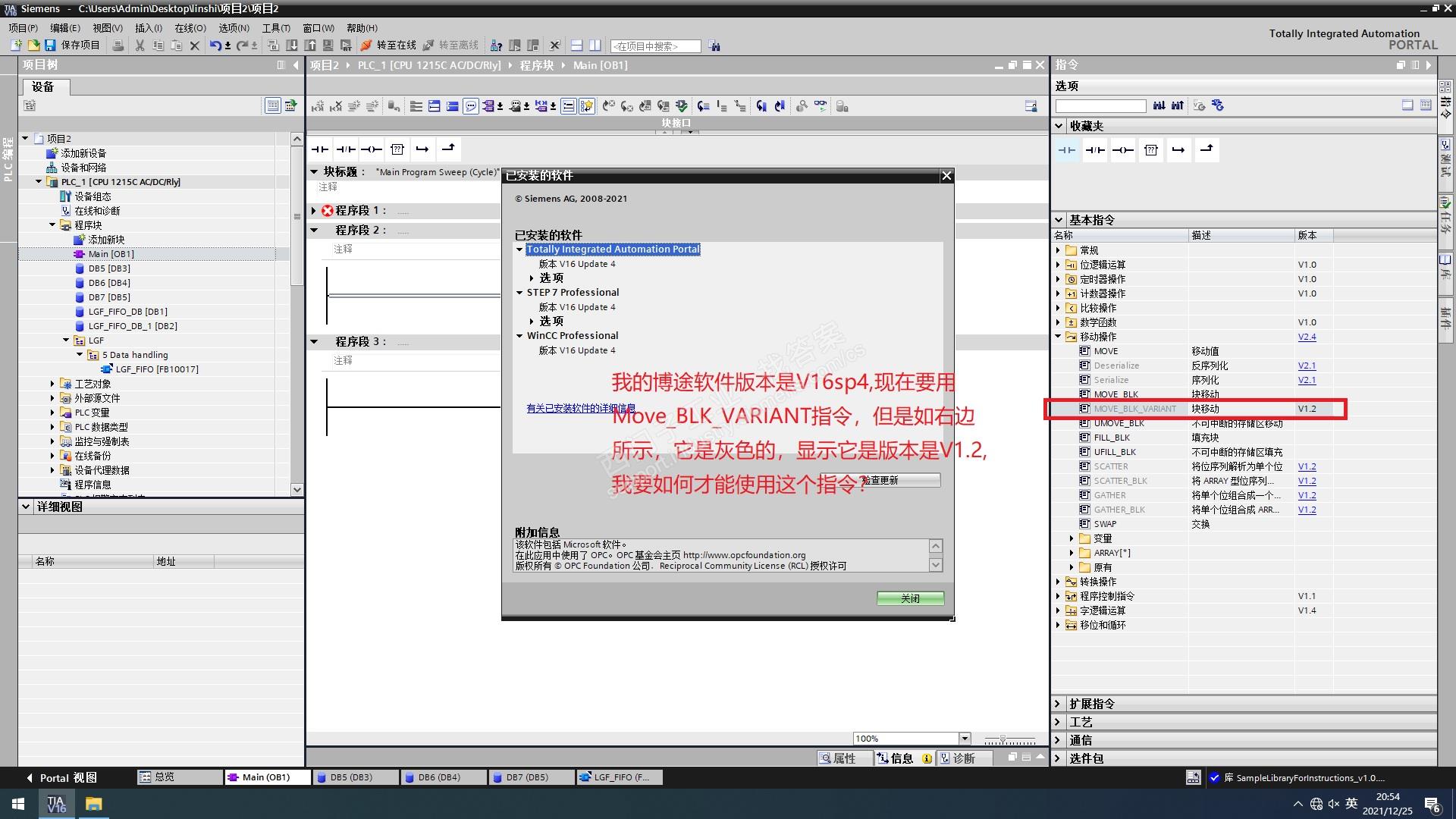Viewport: 1456px width, 819px height.
Task: Open installed software details link
Action: [581, 408]
